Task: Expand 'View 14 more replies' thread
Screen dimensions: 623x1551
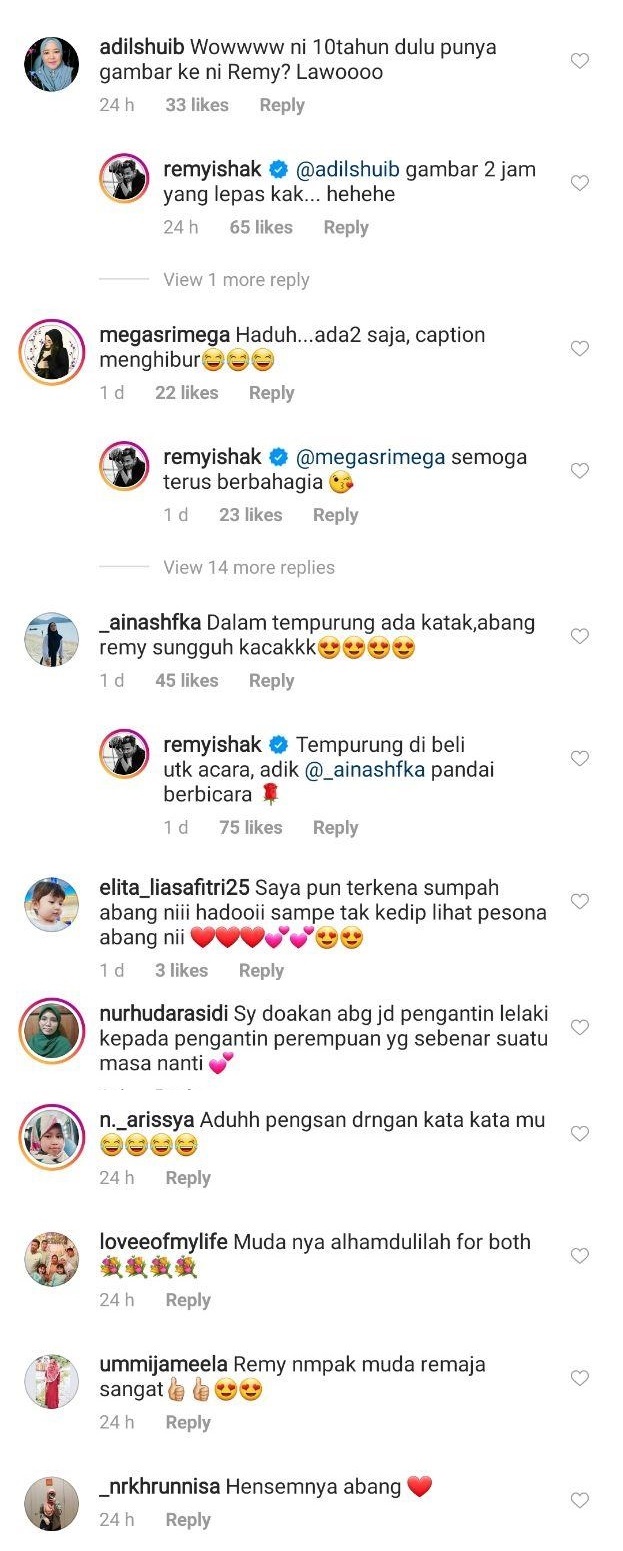Action: 249,567
